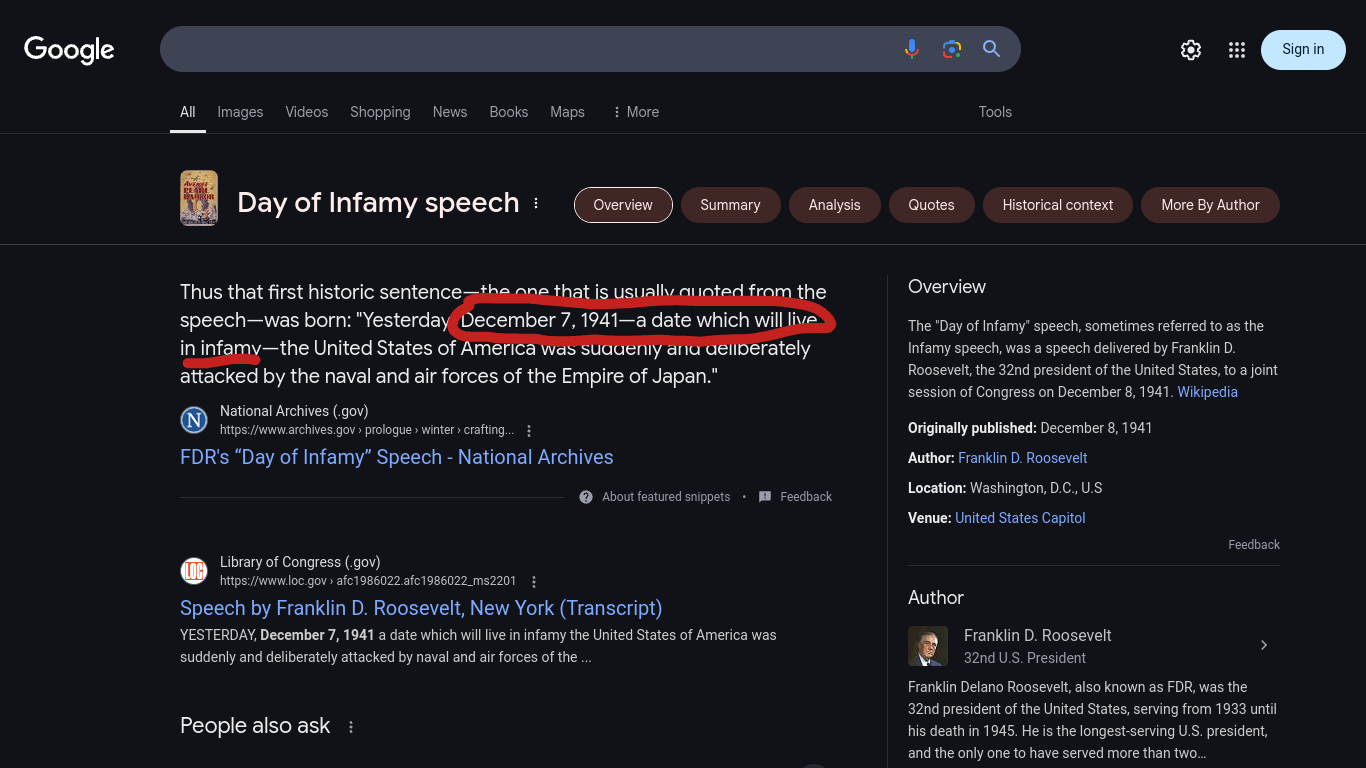Open the Google apps grid
1366x768 pixels.
1237,50
